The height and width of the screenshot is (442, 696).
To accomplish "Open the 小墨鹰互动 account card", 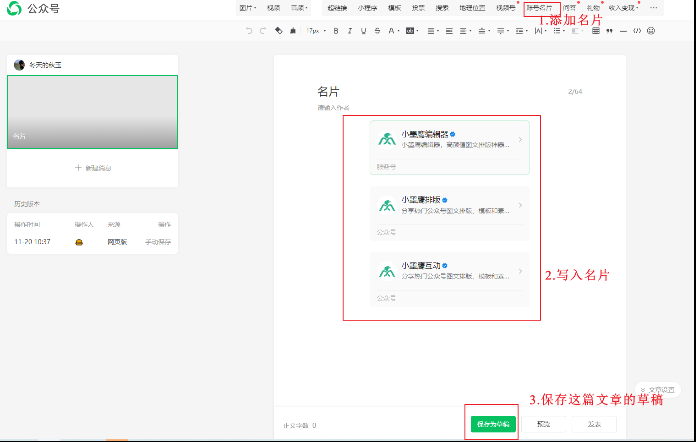I will (x=450, y=280).
